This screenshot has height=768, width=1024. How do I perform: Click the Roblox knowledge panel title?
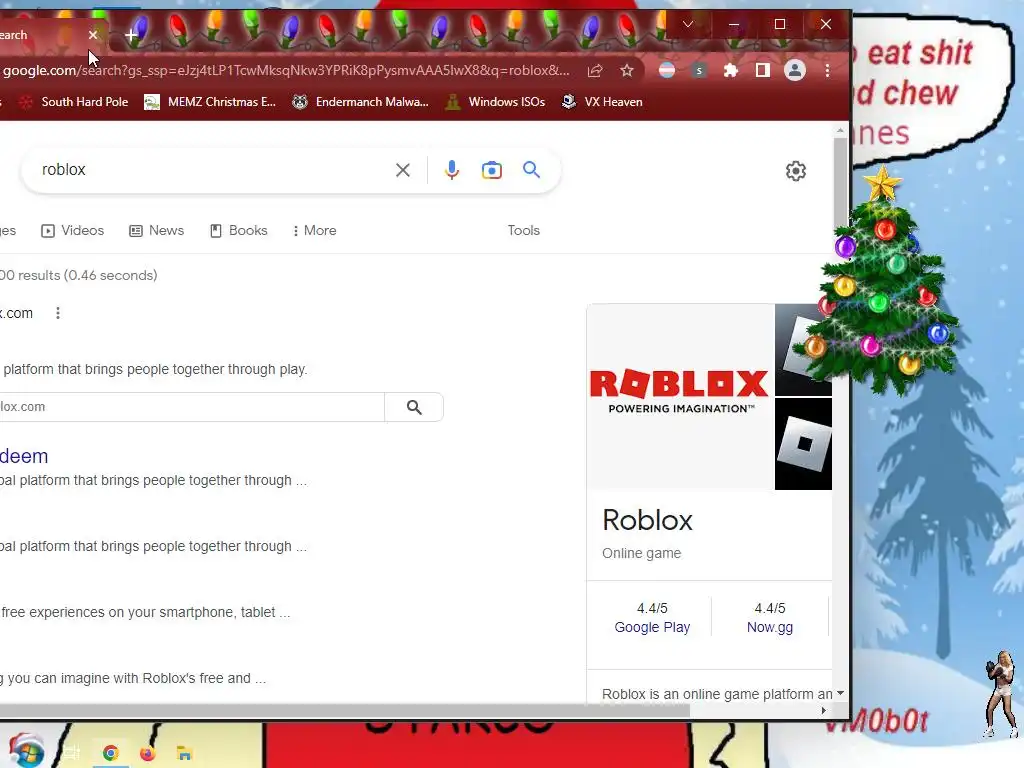click(x=647, y=520)
